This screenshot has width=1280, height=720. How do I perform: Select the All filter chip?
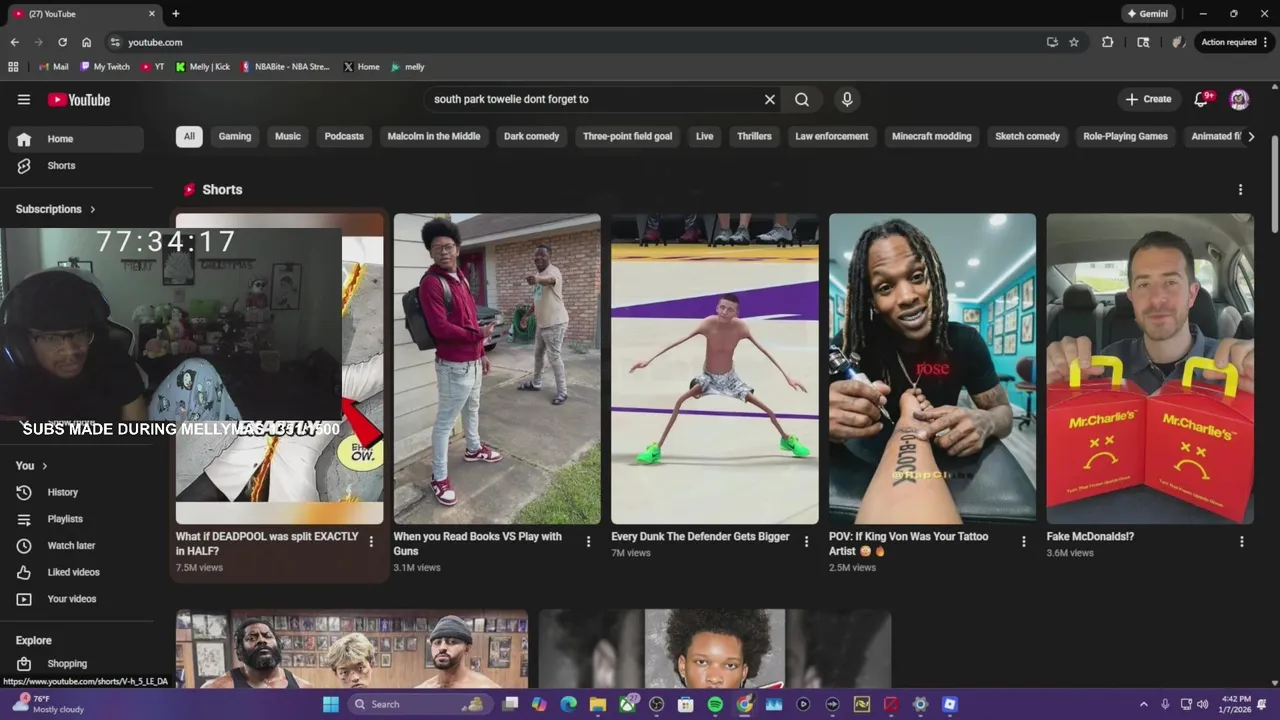coord(189,136)
